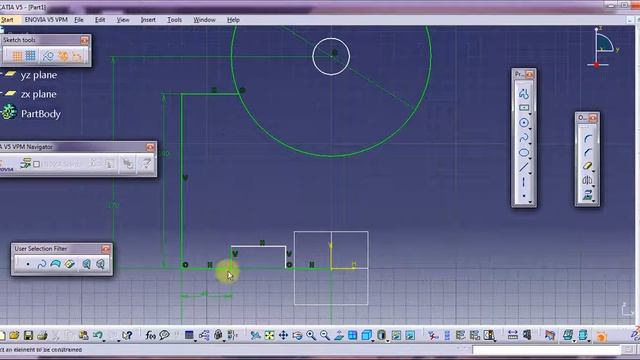Open the Start menu
This screenshot has width=640, height=360.
tap(7, 20)
